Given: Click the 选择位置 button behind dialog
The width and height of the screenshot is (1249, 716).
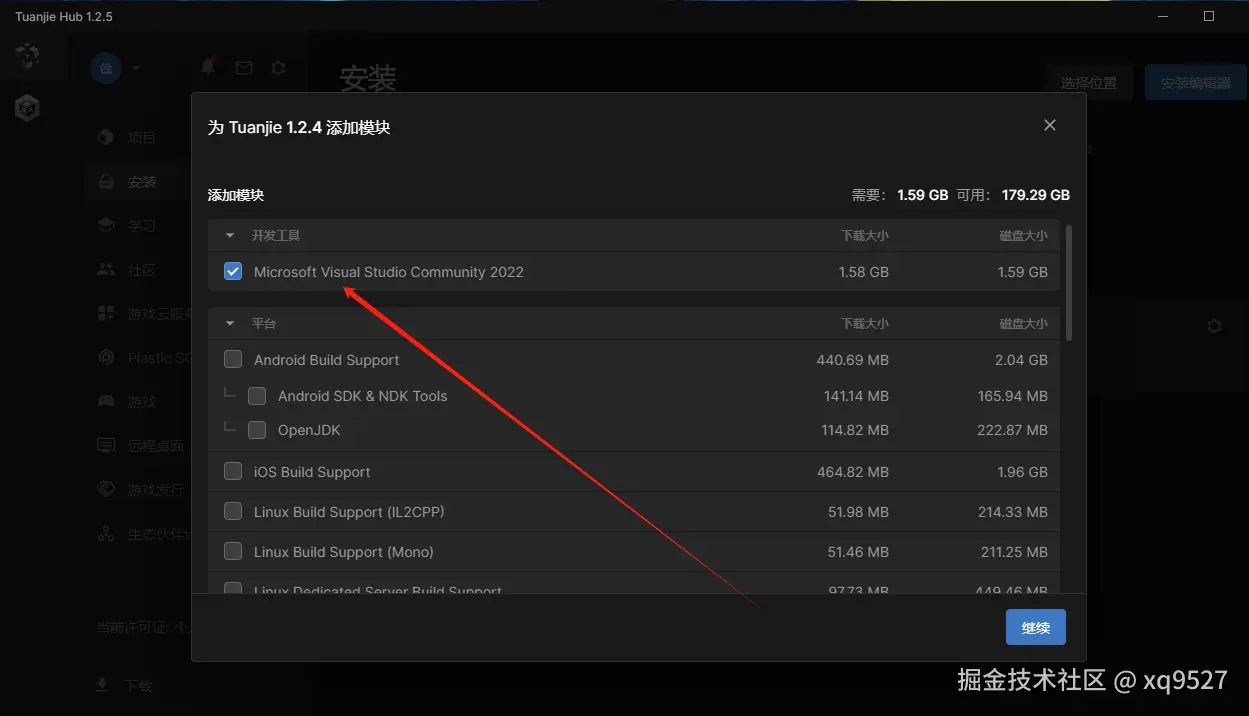Looking at the screenshot, I should 1089,83.
